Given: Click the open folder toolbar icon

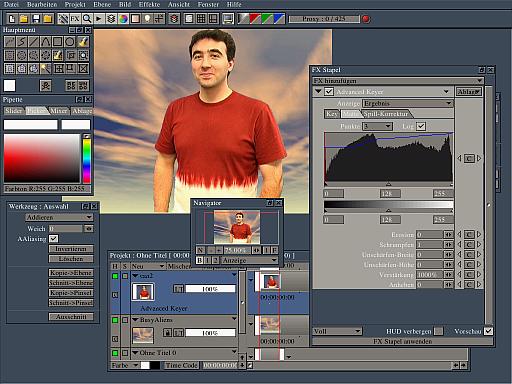Looking at the screenshot, I should click(x=24, y=19).
